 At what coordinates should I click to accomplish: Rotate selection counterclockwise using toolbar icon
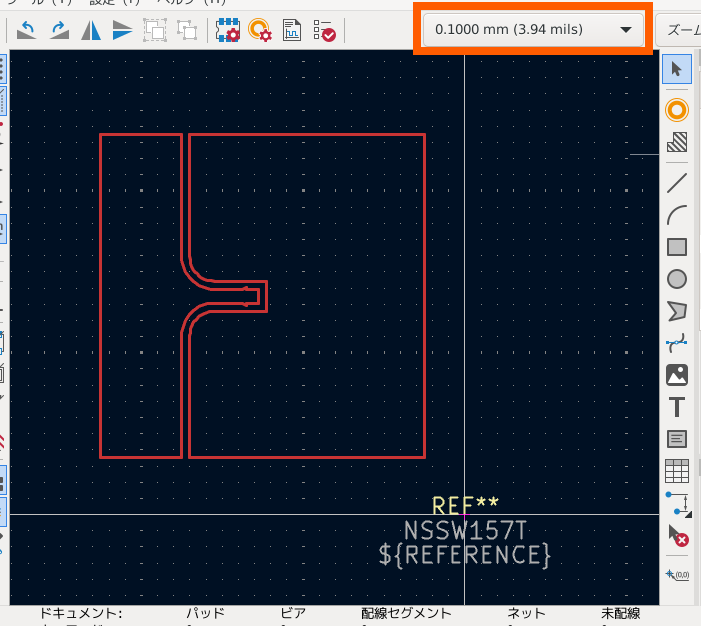(26, 30)
